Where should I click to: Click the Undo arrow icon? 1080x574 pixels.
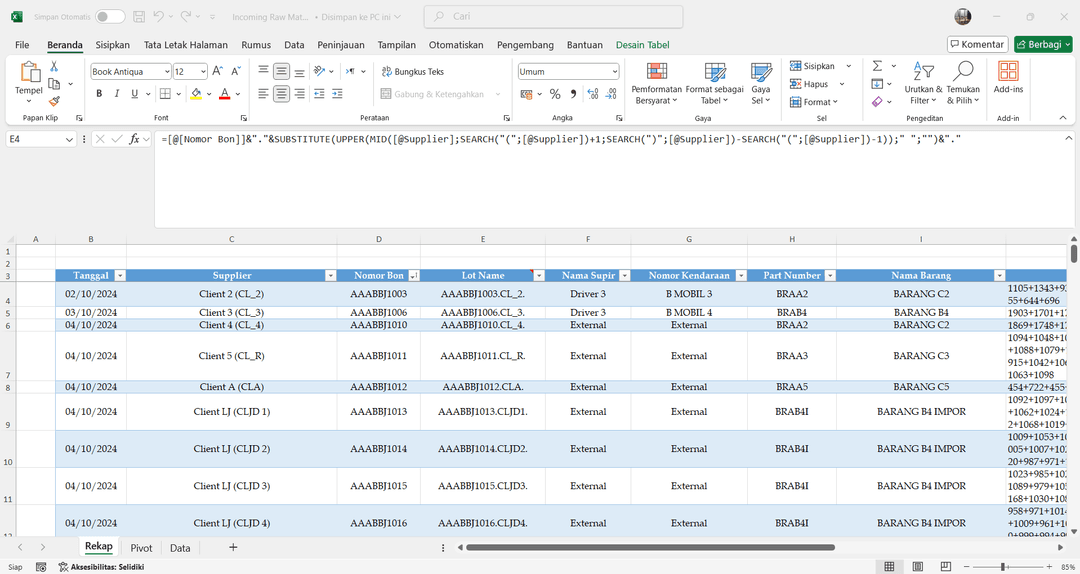[159, 17]
